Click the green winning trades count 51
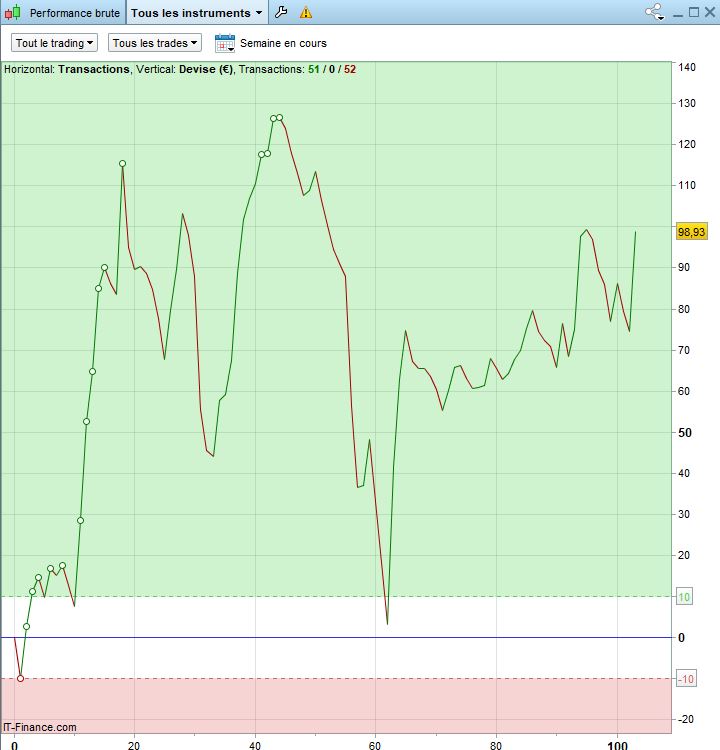 (x=314, y=69)
